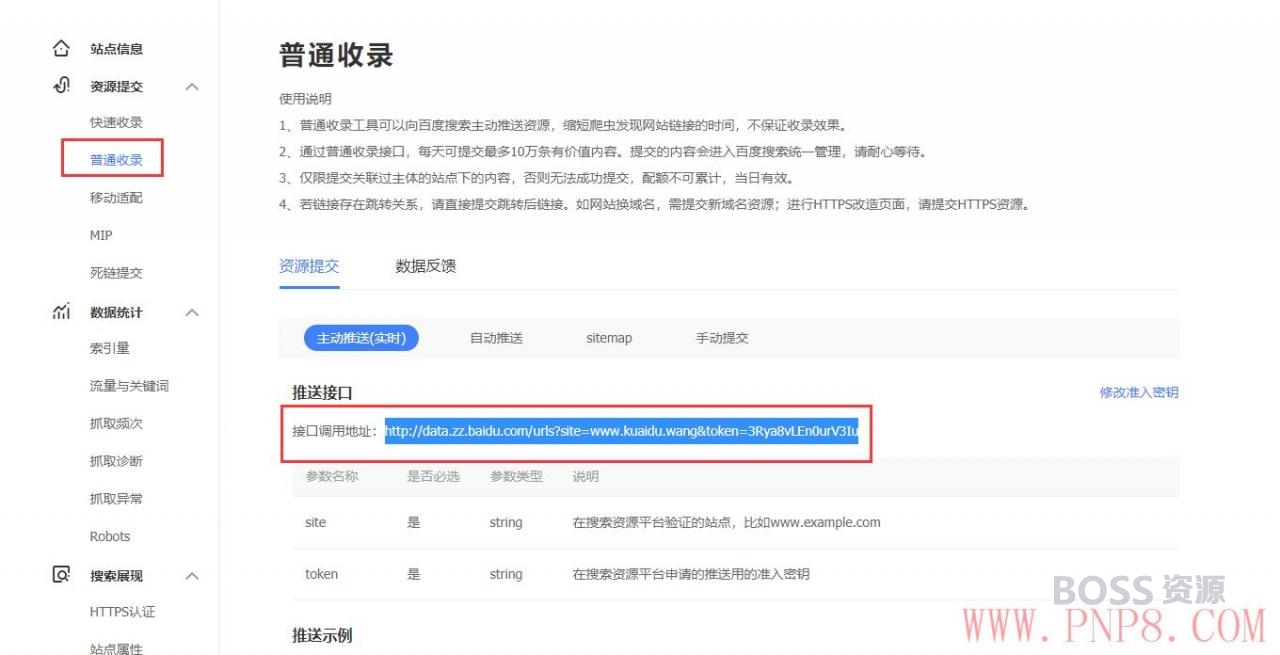Open HTTPS认证 in sidebar
This screenshot has height=655, width=1280.
[x=122, y=612]
